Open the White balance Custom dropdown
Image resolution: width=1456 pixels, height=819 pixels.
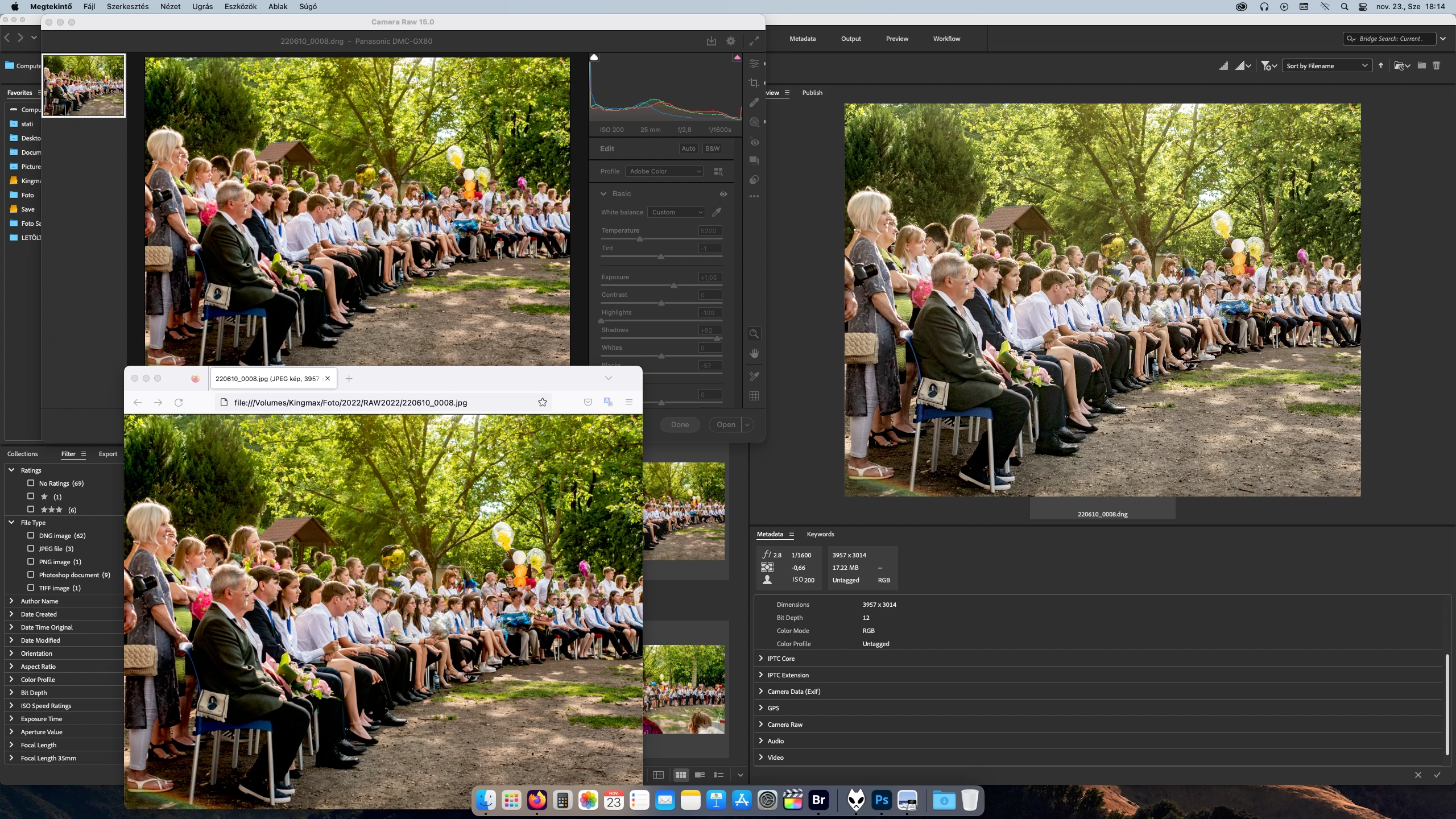676,212
